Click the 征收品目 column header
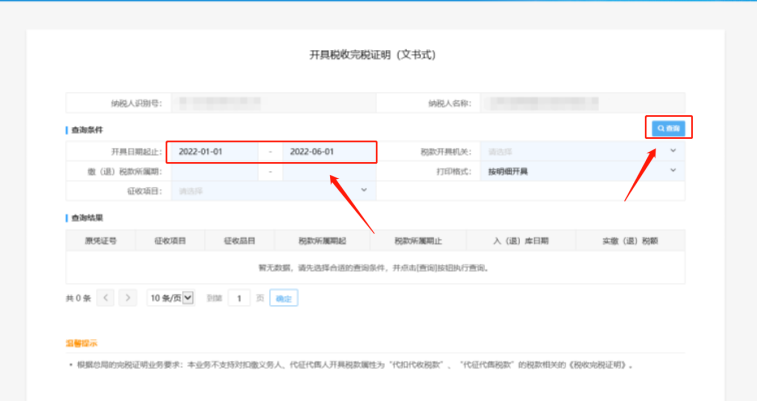Screen dimensions: 757x401 [240, 240]
